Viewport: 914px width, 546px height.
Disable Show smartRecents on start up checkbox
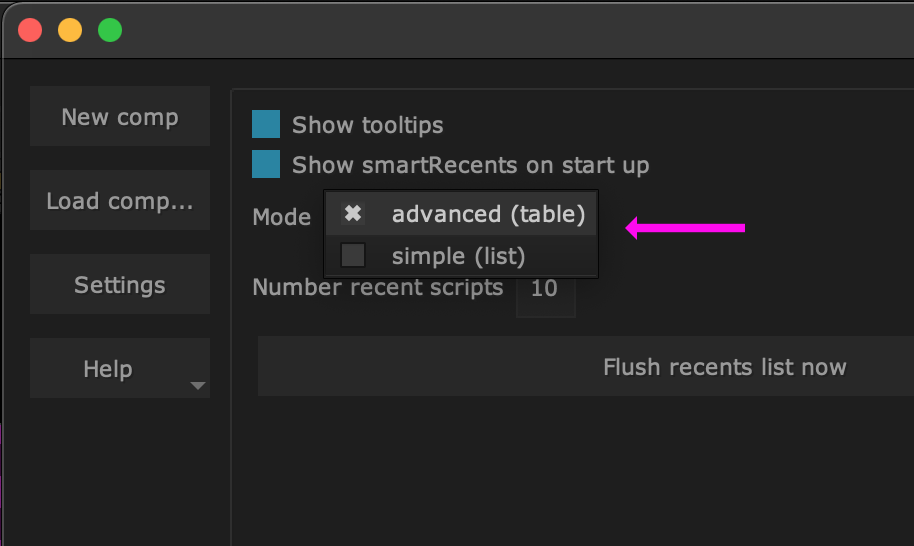266,164
